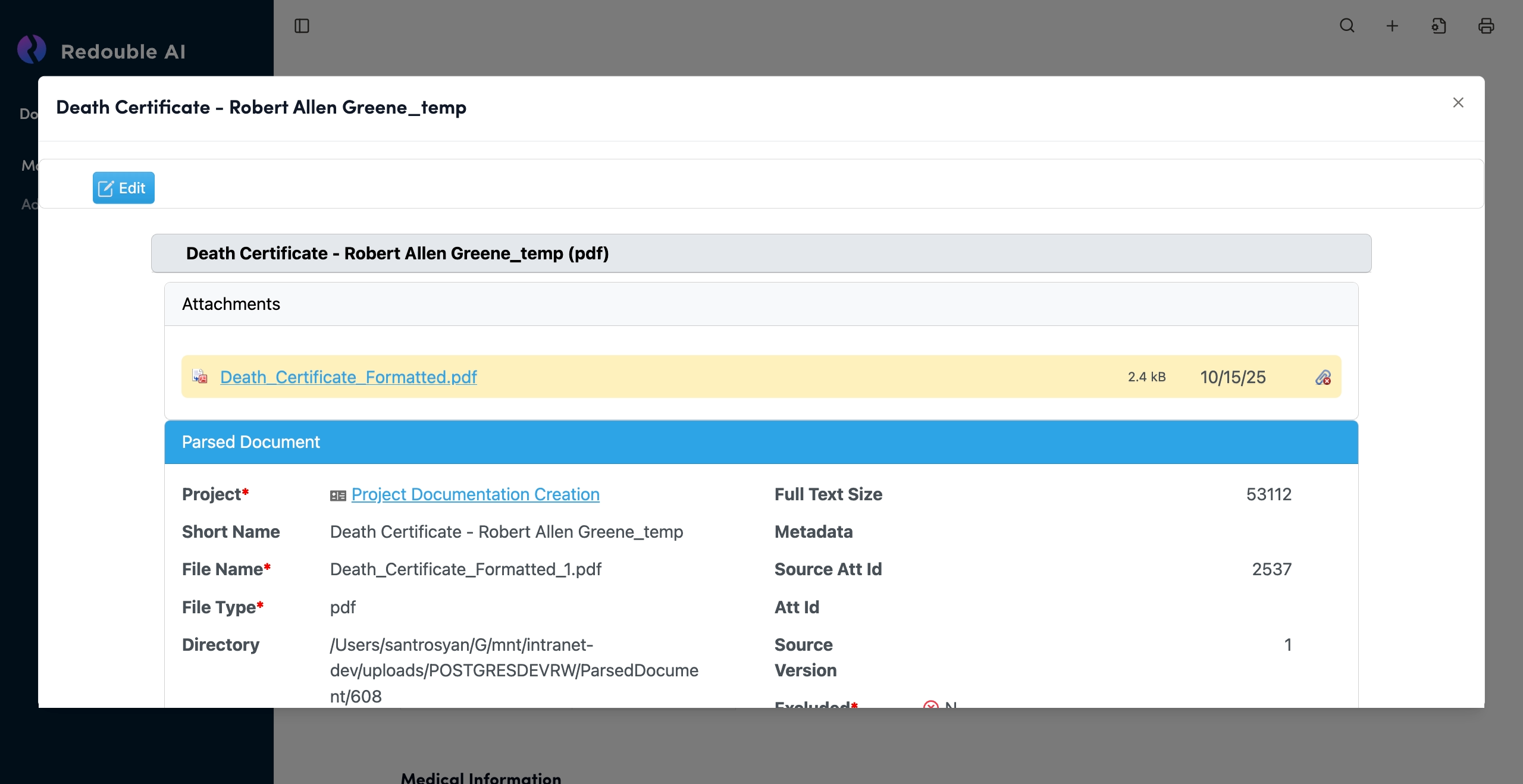Toggle the sidebar panel icon
Image resolution: width=1523 pixels, height=784 pixels.
pos(302,26)
